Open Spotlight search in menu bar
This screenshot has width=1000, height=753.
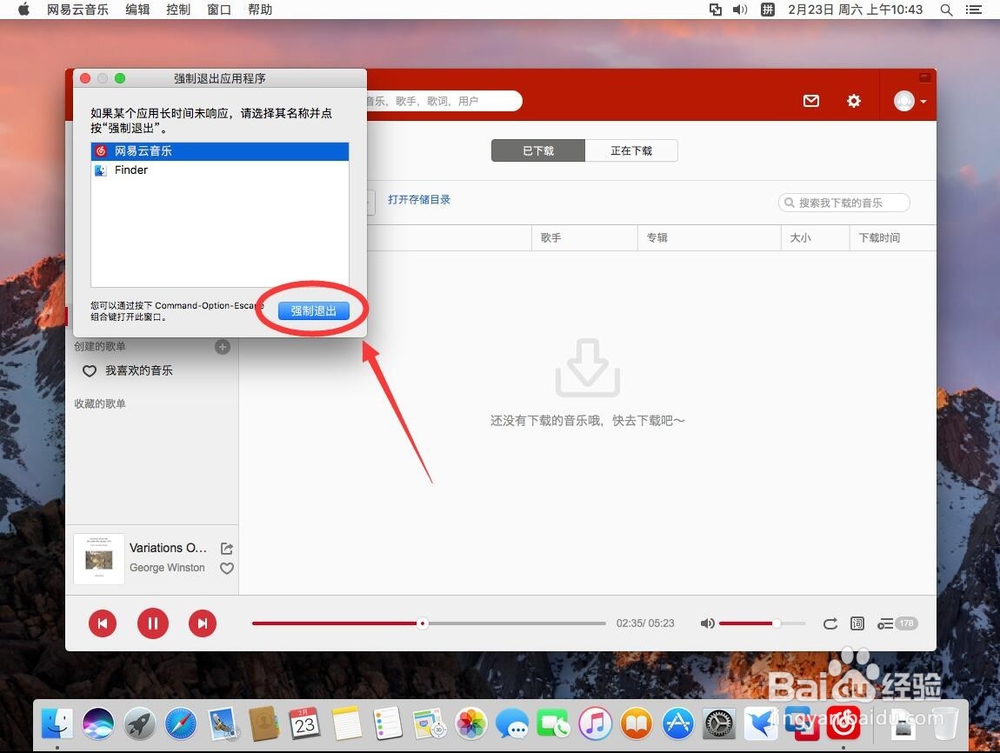(946, 10)
